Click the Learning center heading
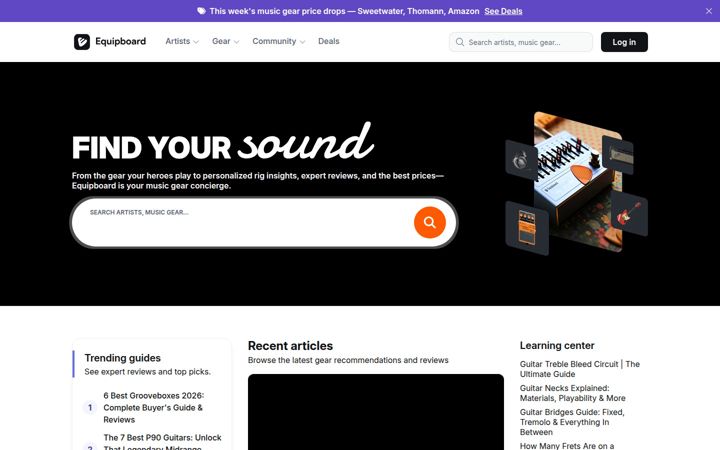Screen dimensions: 720x450 pos(557,345)
